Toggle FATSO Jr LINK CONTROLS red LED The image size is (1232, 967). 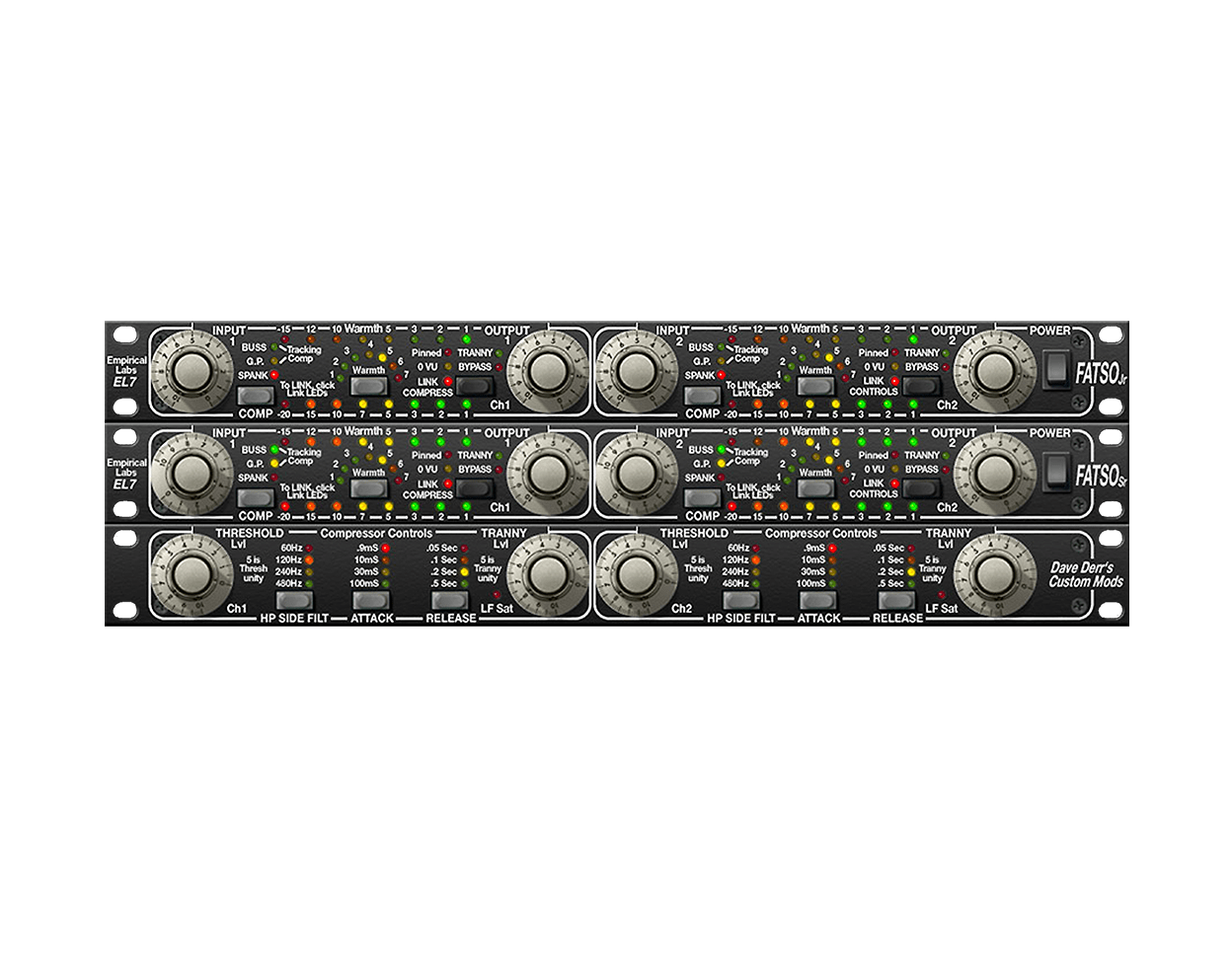pos(894,381)
